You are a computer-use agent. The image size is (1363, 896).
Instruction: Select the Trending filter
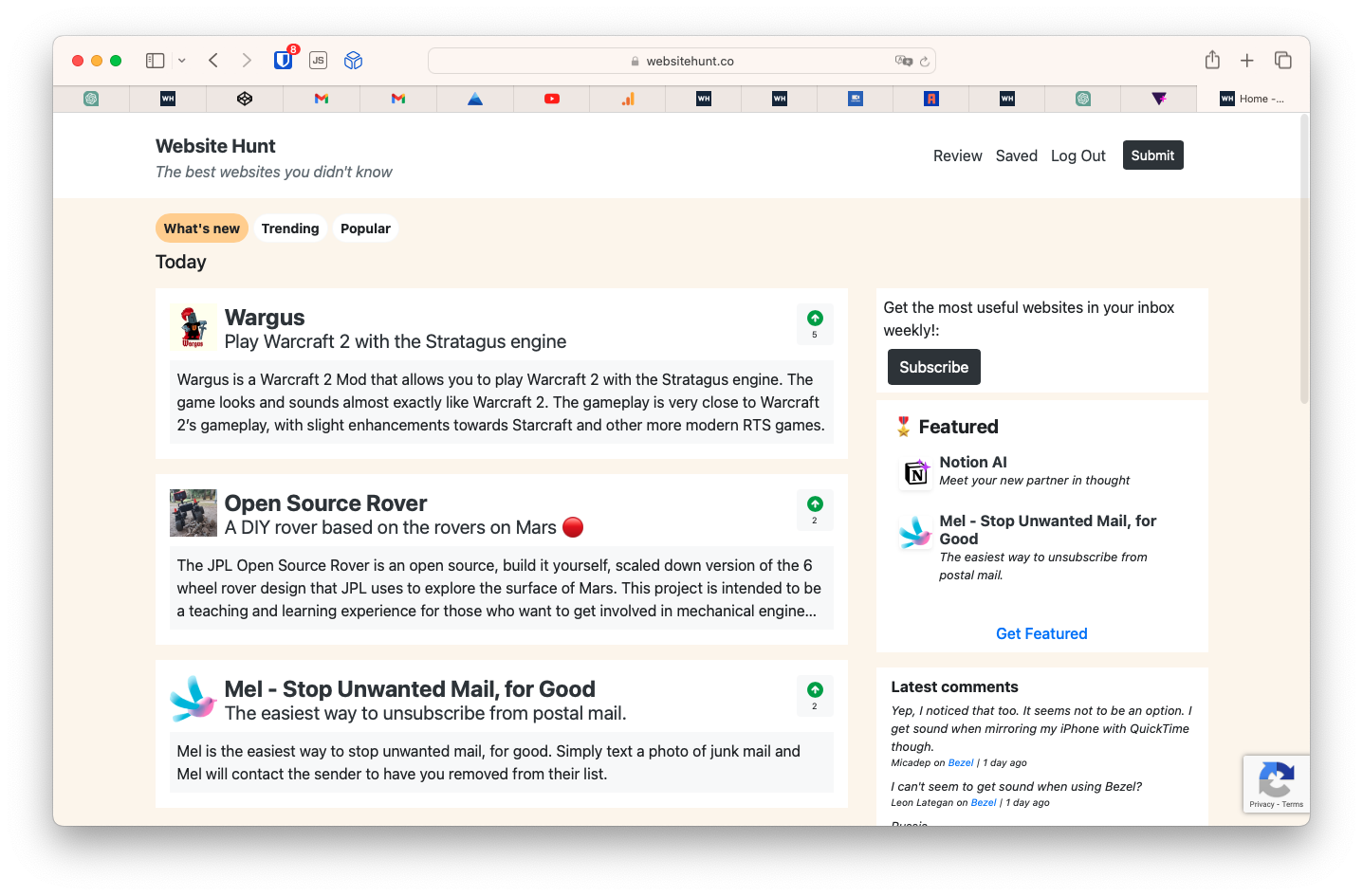[x=290, y=229]
